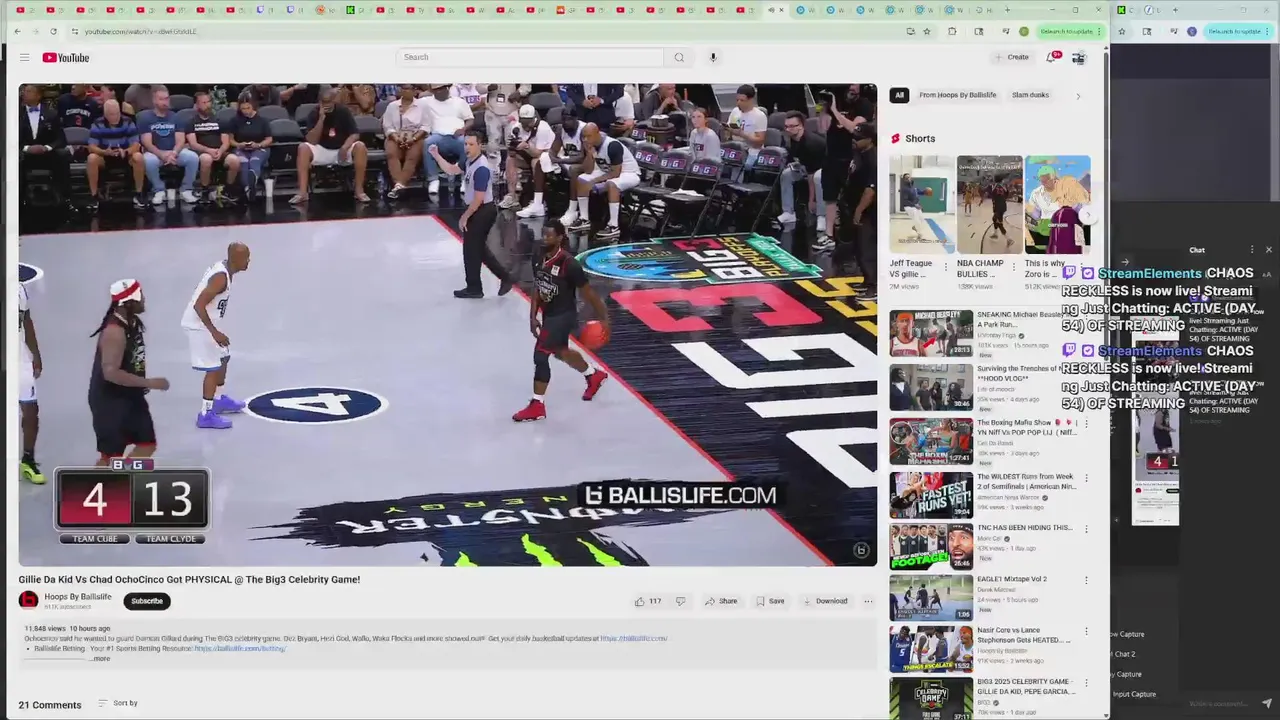
Task: Bookmark page with the star icon
Action: [x=927, y=31]
